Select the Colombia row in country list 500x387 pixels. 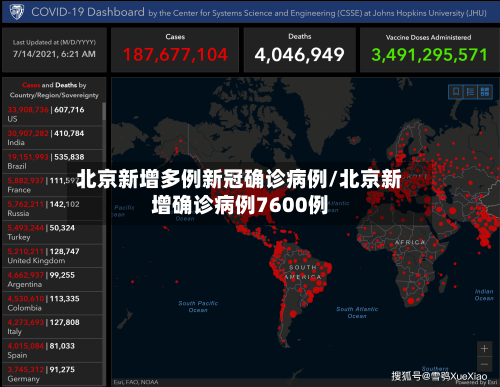[52, 303]
